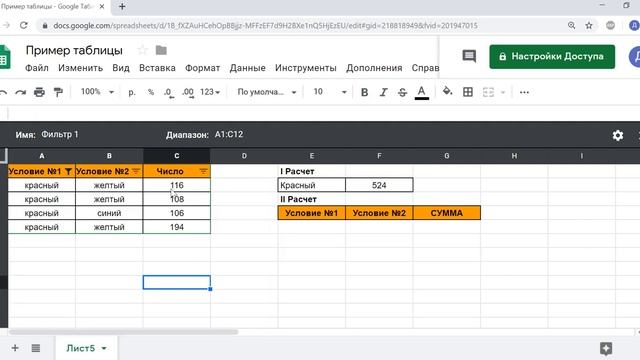This screenshot has width=640, height=360.
Task: Open the Файл menu
Action: point(37,68)
